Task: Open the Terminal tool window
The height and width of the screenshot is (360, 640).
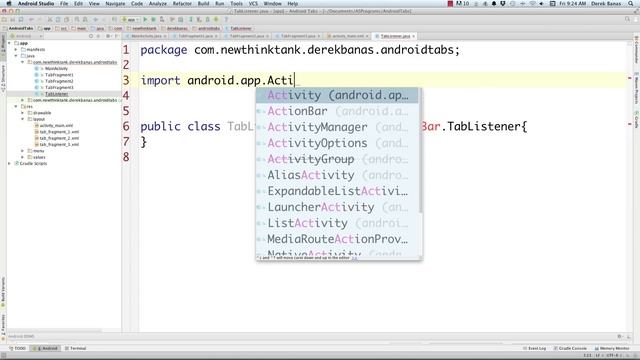Action: pyautogui.click(x=76, y=348)
